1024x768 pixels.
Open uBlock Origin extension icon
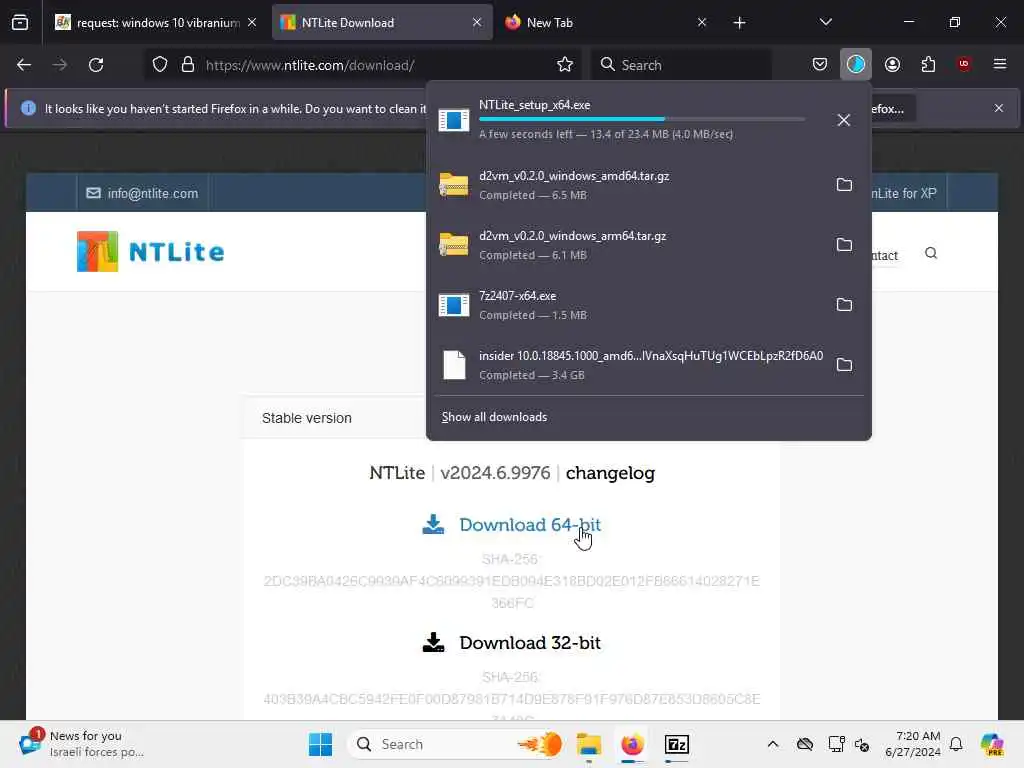point(964,64)
